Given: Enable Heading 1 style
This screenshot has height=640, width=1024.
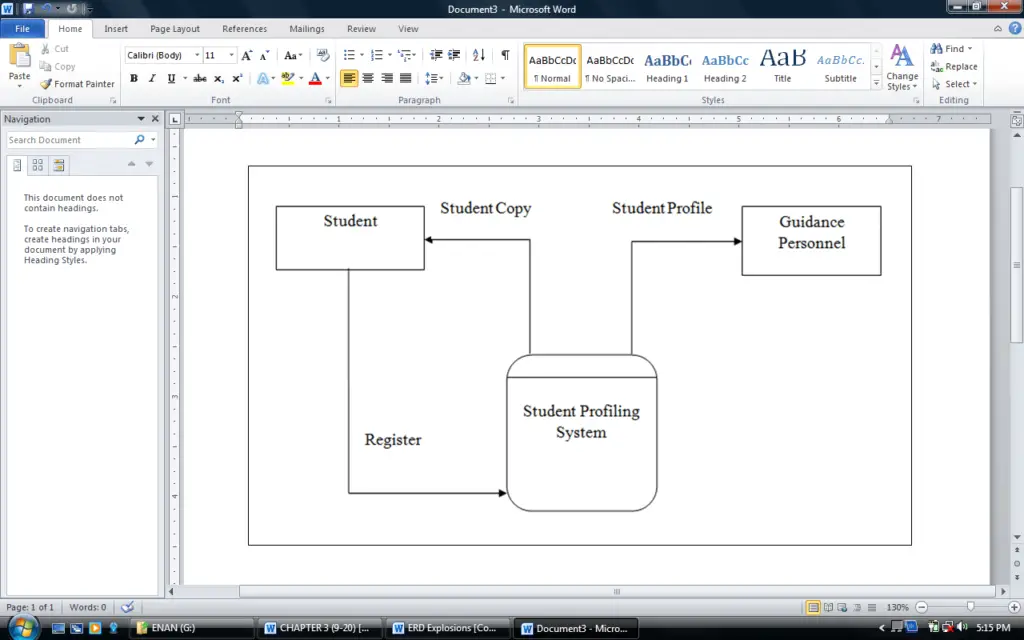Looking at the screenshot, I should click(x=667, y=66).
